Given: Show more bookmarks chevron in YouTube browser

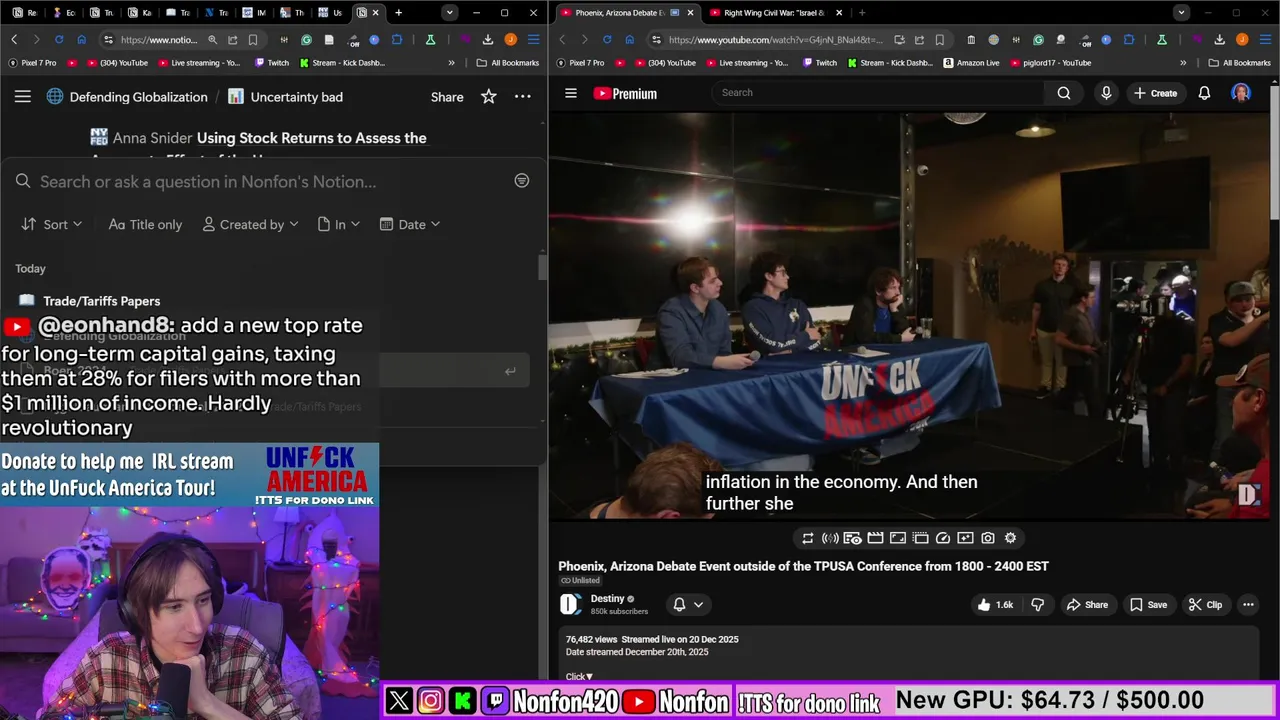Looking at the screenshot, I should pyautogui.click(x=1183, y=62).
